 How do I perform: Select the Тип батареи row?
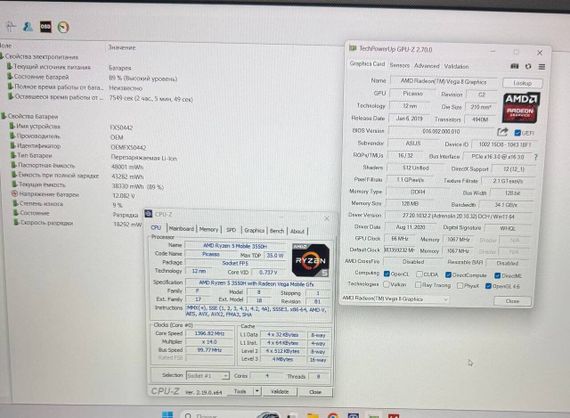coord(35,156)
